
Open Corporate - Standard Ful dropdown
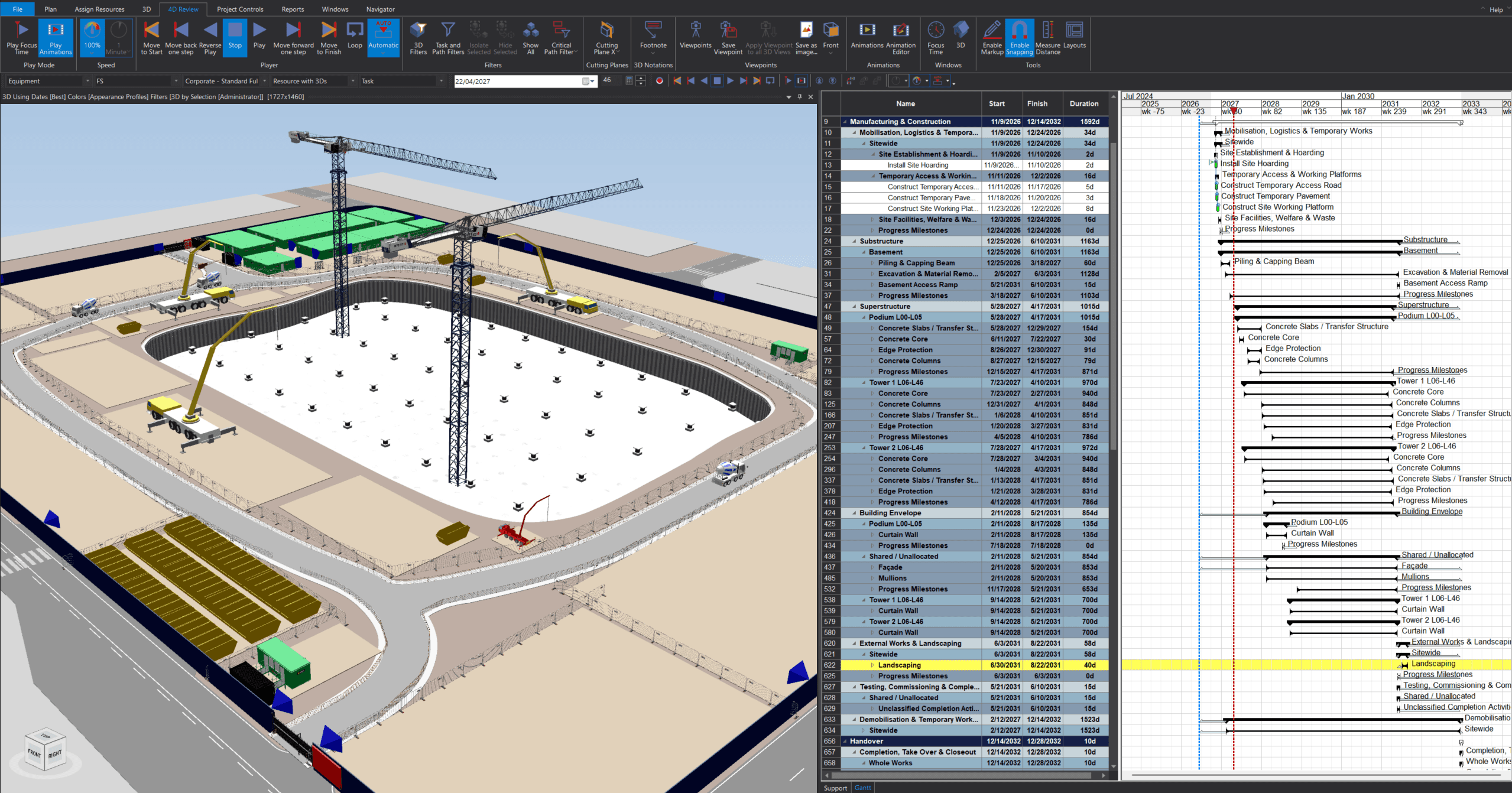pyautogui.click(x=225, y=81)
